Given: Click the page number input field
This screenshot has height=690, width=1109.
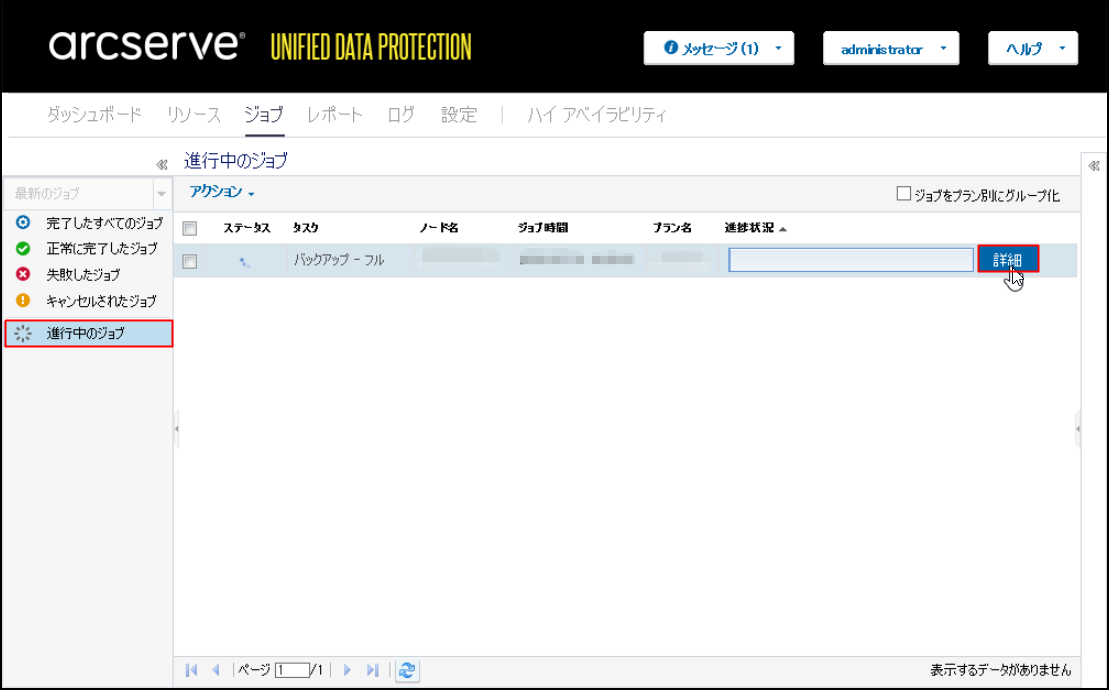Looking at the screenshot, I should pos(292,670).
